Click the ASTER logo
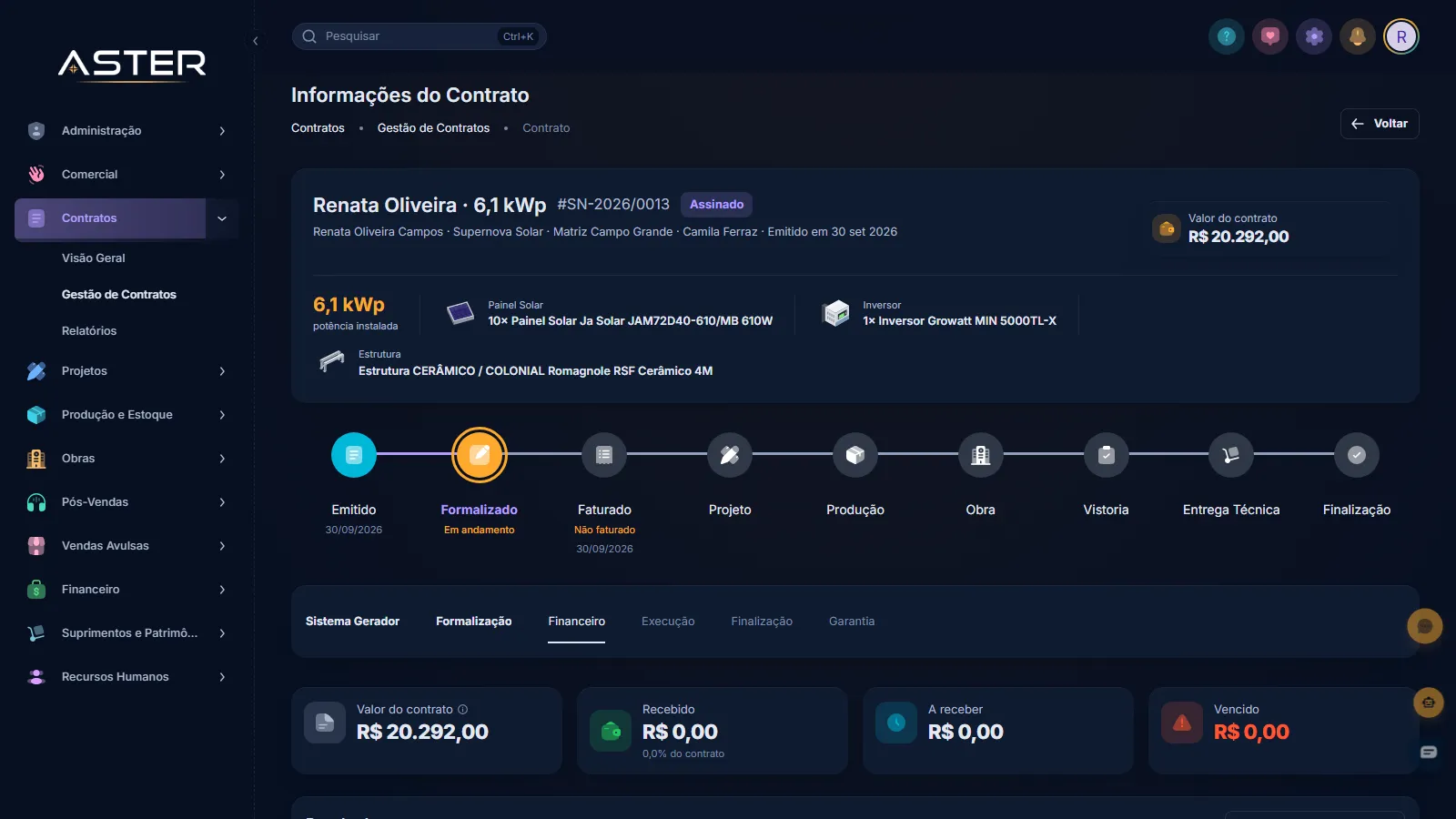Image resolution: width=1456 pixels, height=819 pixels. point(133,64)
